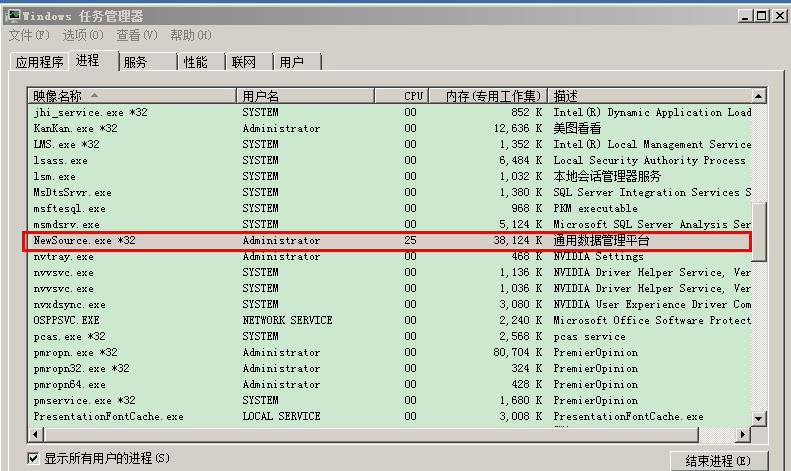Click vertical scrollbar up arrow
Viewport: 791px width, 471px height.
[x=759, y=96]
